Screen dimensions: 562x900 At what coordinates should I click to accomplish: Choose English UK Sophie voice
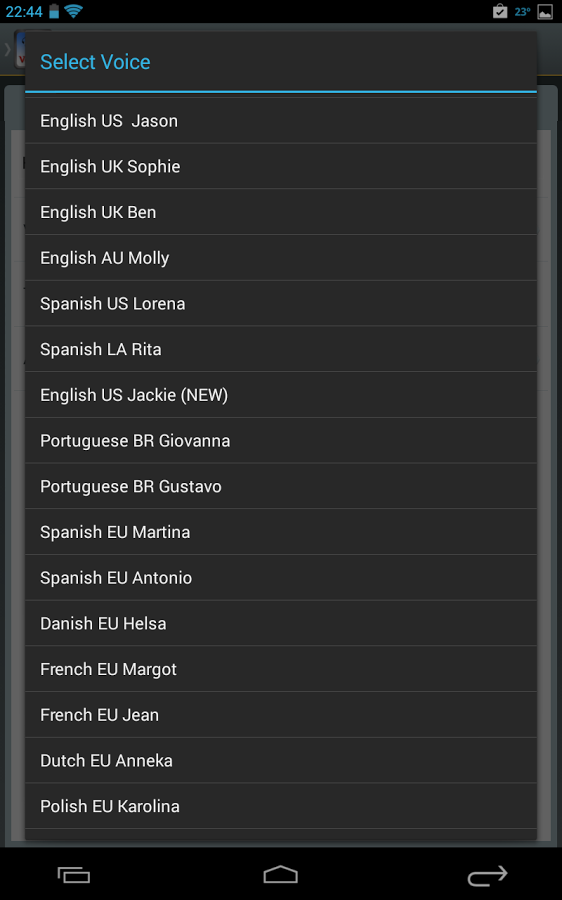[281, 166]
